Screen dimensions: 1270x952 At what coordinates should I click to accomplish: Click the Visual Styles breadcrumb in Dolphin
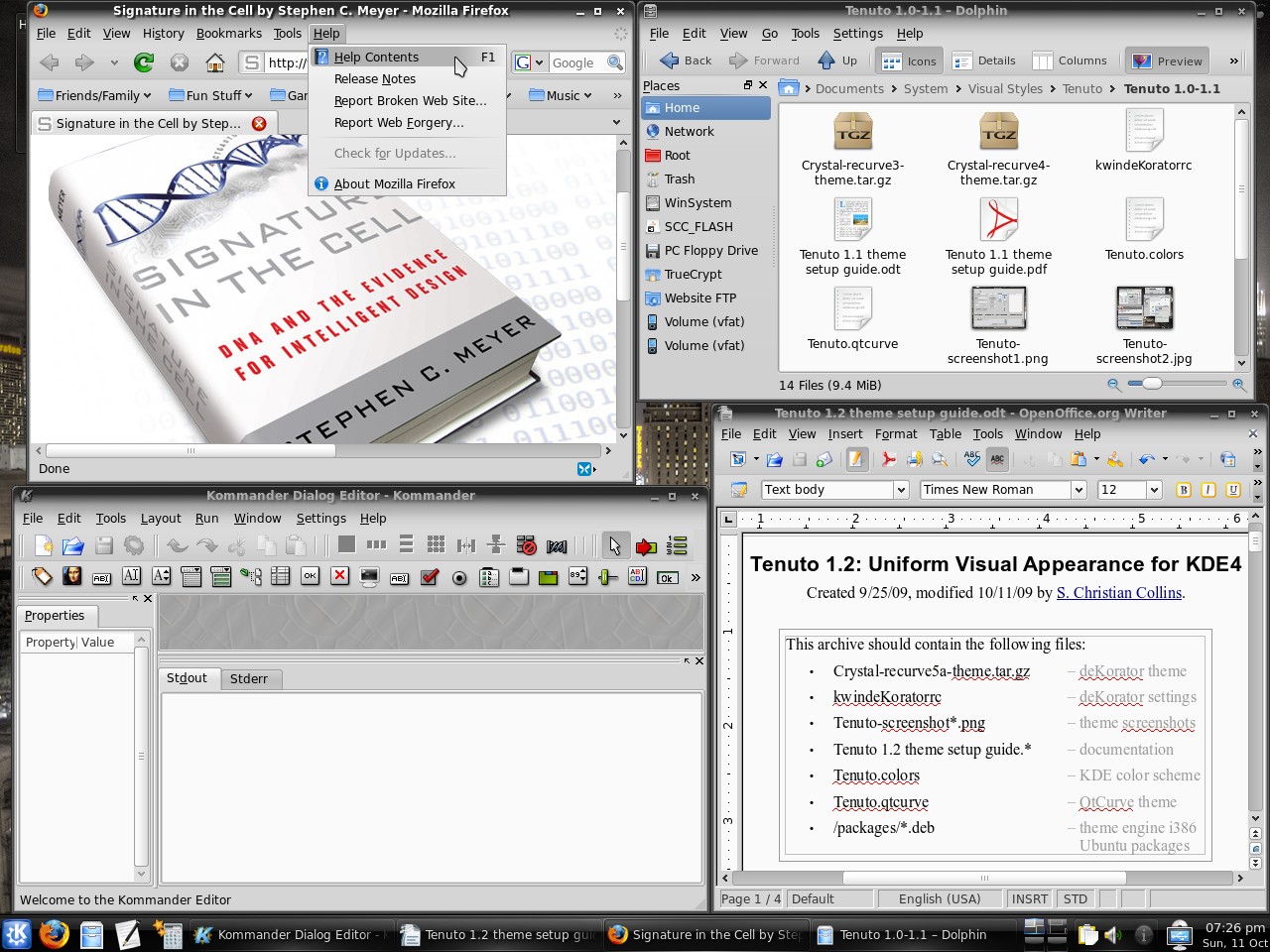[1005, 88]
